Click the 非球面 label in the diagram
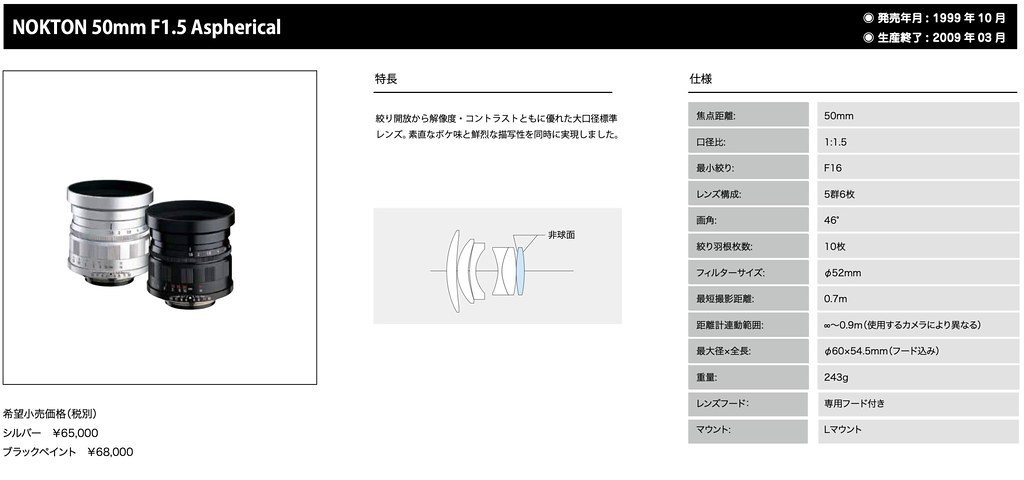The image size is (1024, 480). [562, 234]
